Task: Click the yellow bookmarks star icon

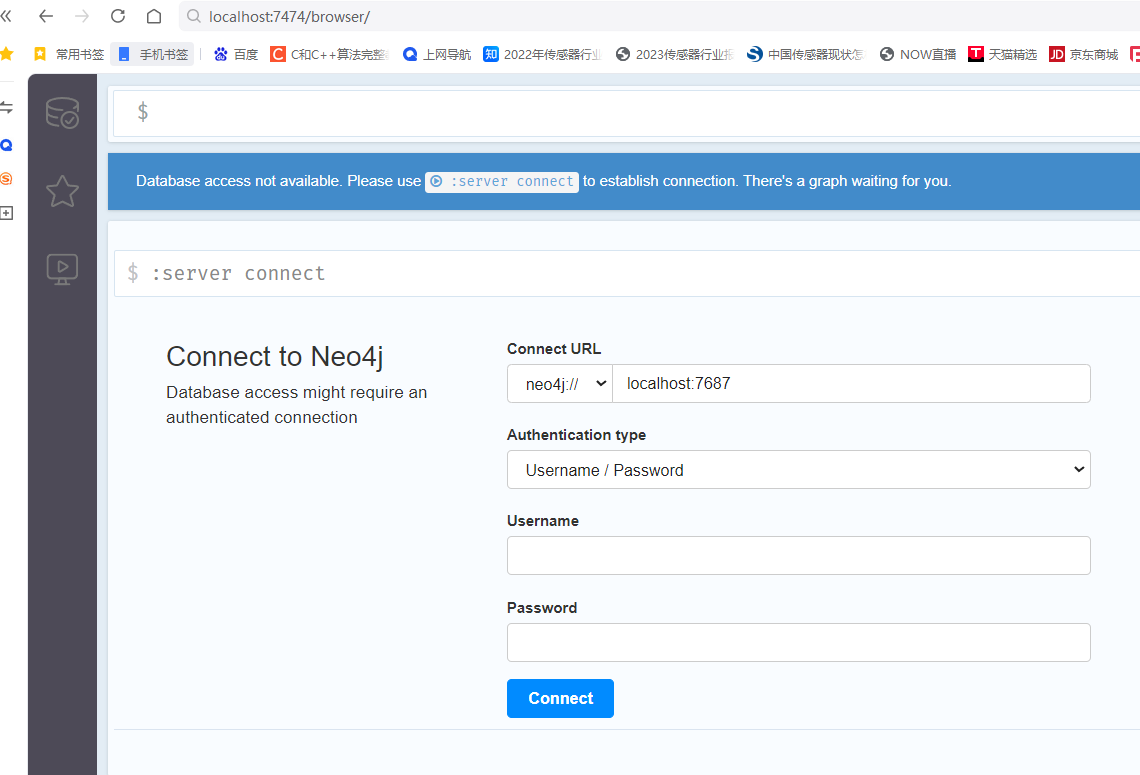Action: (x=7, y=54)
